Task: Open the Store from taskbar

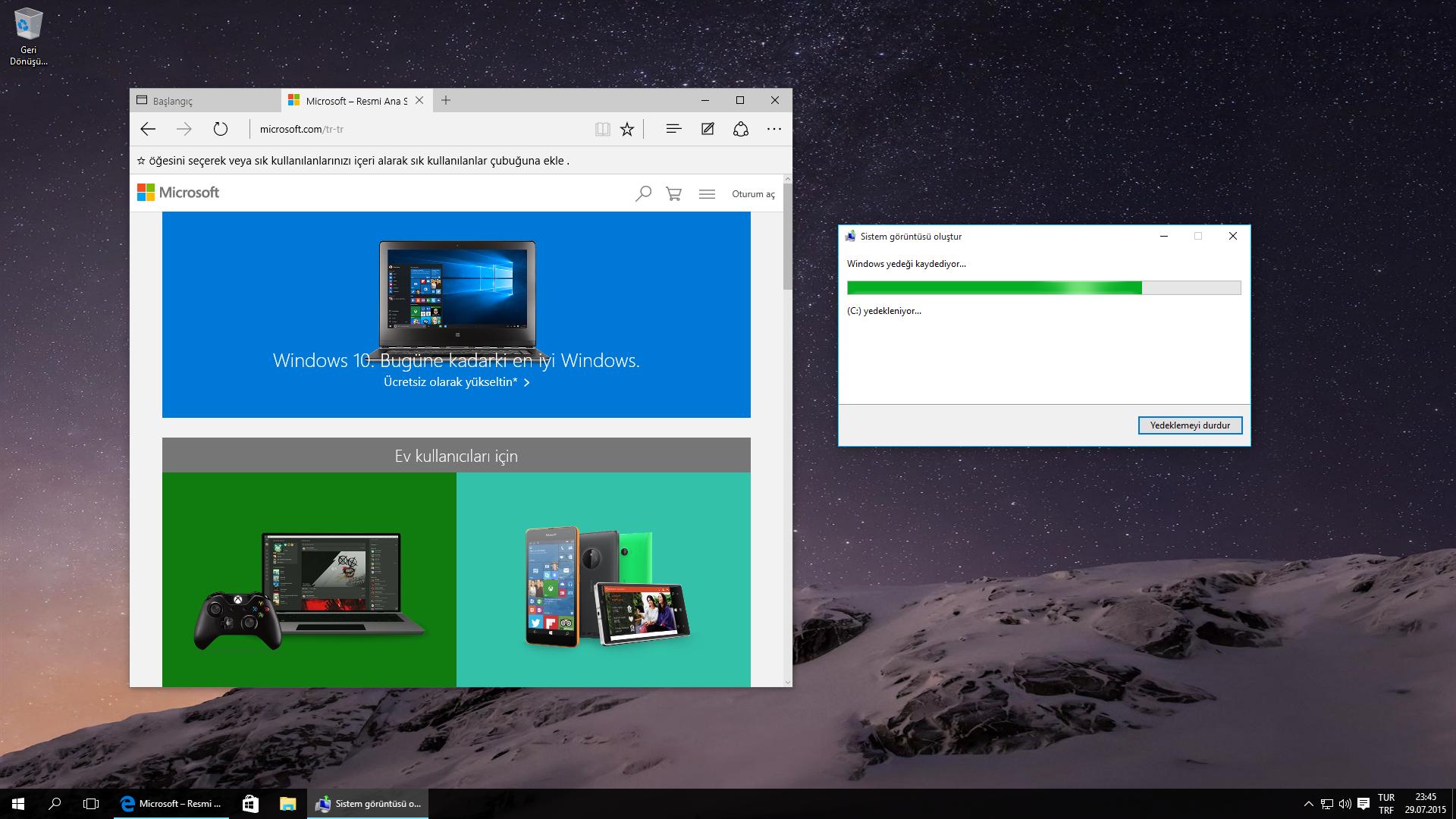Action: click(250, 804)
